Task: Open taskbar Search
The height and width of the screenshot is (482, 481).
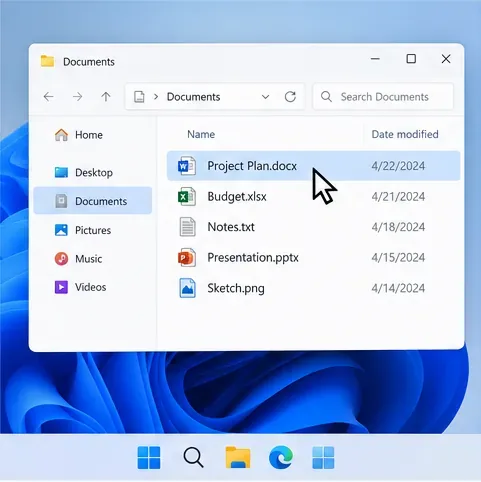Action: point(193,457)
